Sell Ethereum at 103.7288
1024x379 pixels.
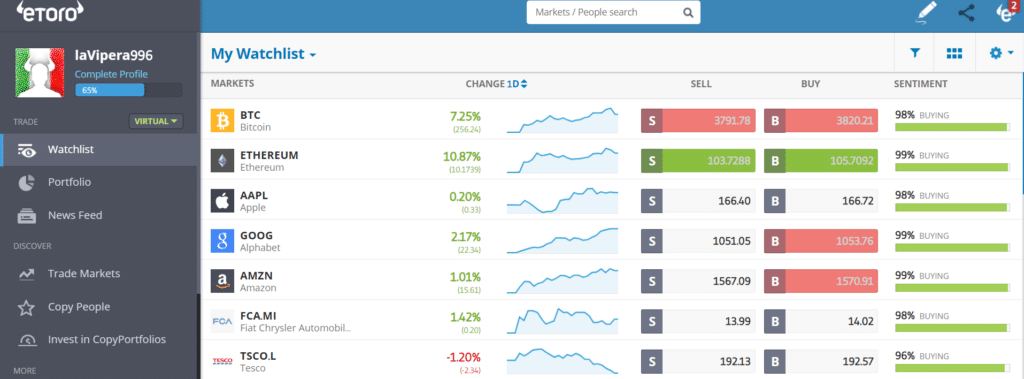pos(698,161)
